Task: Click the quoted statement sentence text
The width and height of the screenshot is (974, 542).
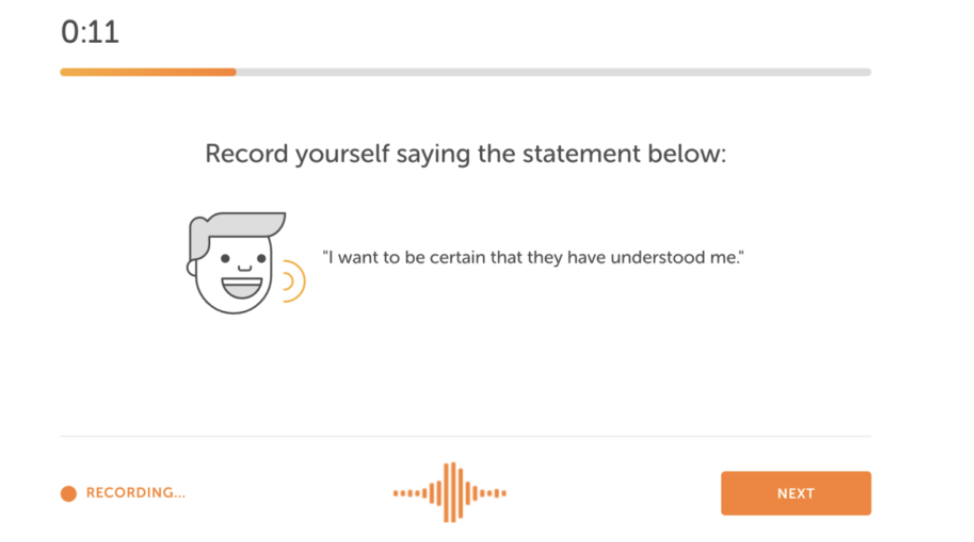Action: [x=533, y=257]
